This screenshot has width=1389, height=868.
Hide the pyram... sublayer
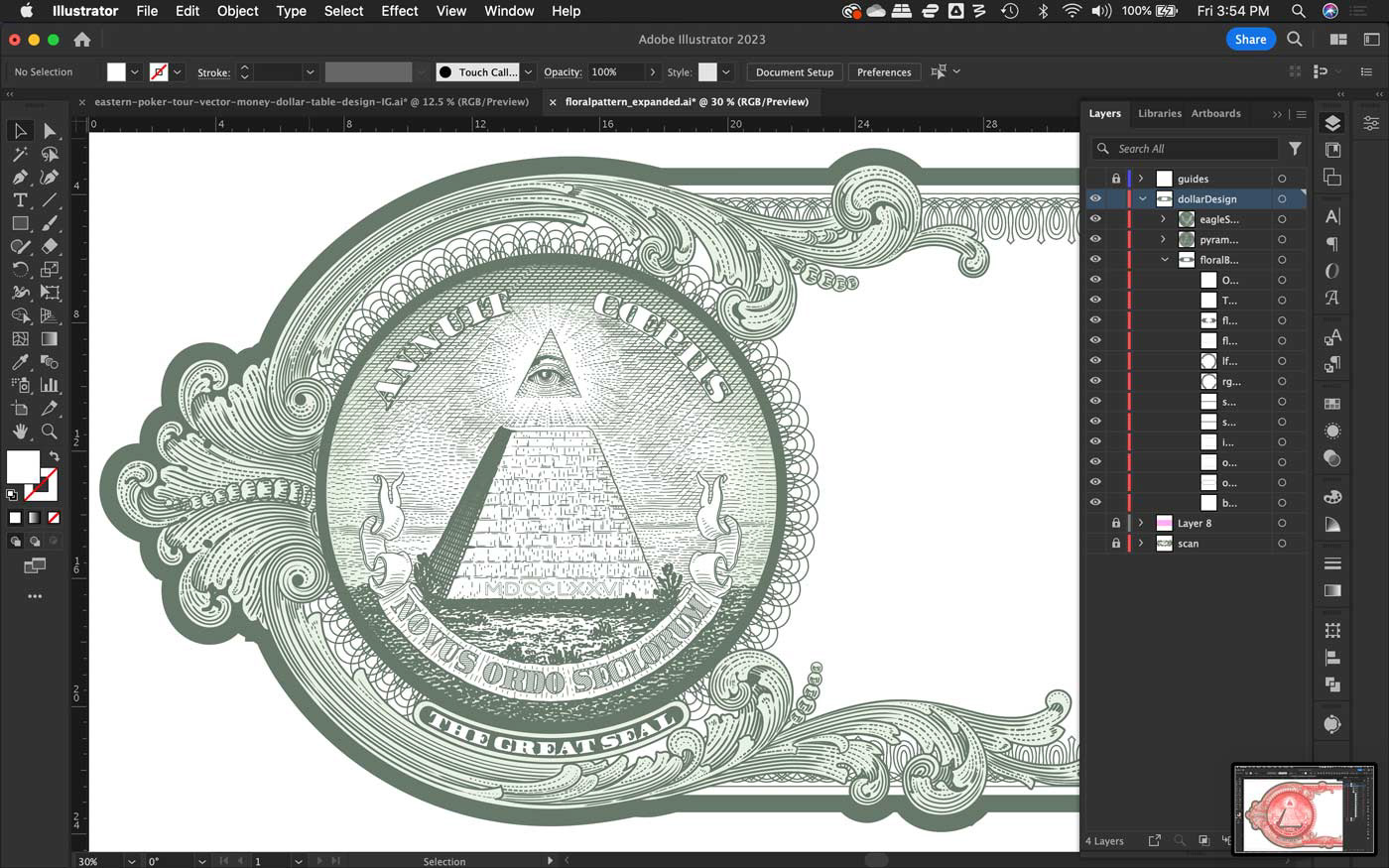[1095, 239]
